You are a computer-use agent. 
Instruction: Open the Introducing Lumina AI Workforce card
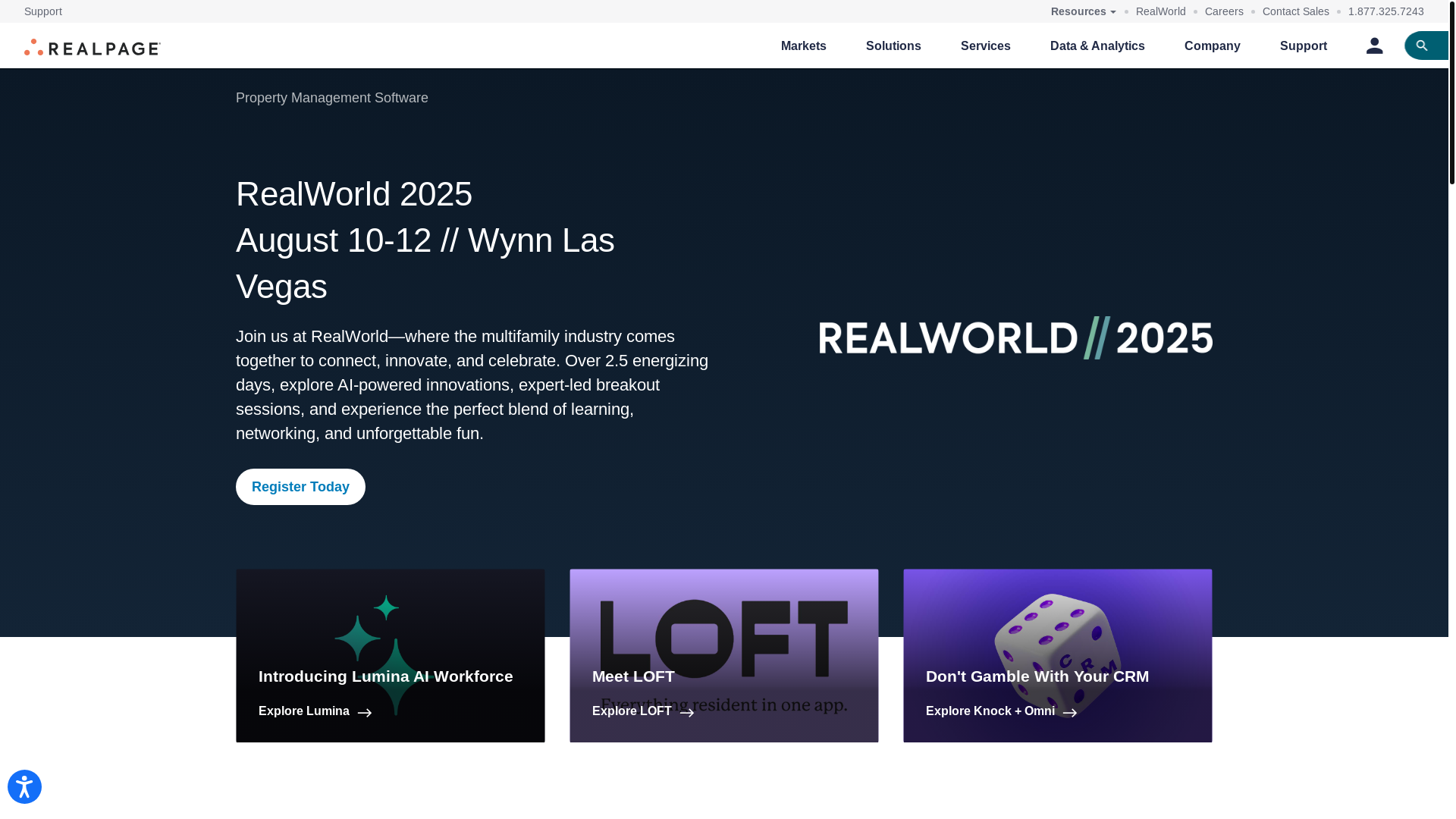click(391, 656)
